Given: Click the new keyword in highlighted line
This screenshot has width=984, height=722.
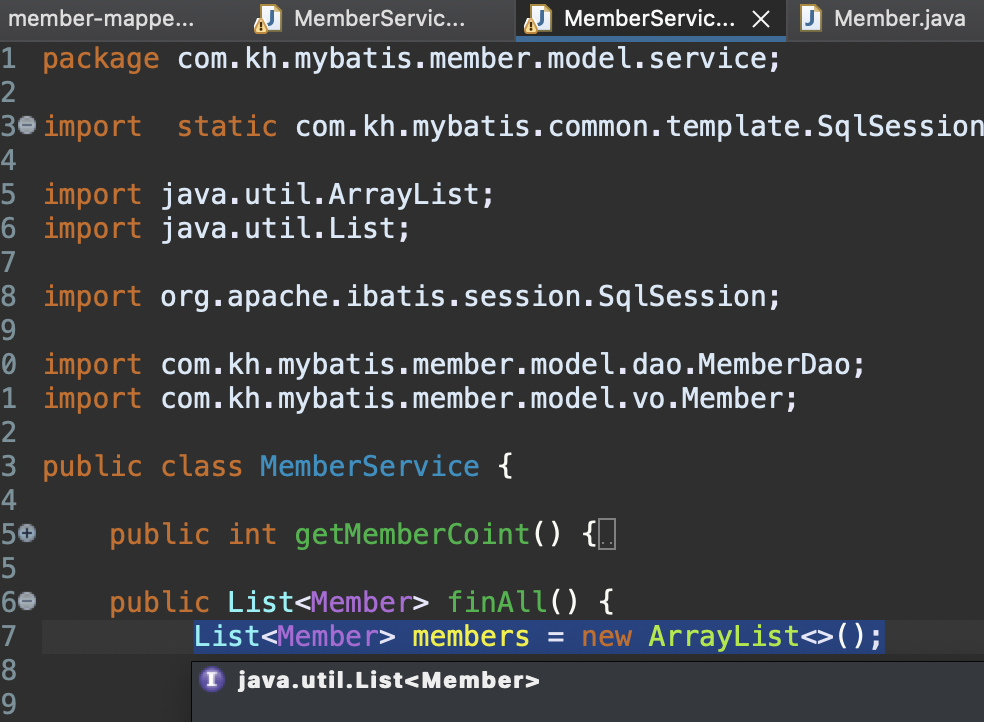Looking at the screenshot, I should 606,637.
